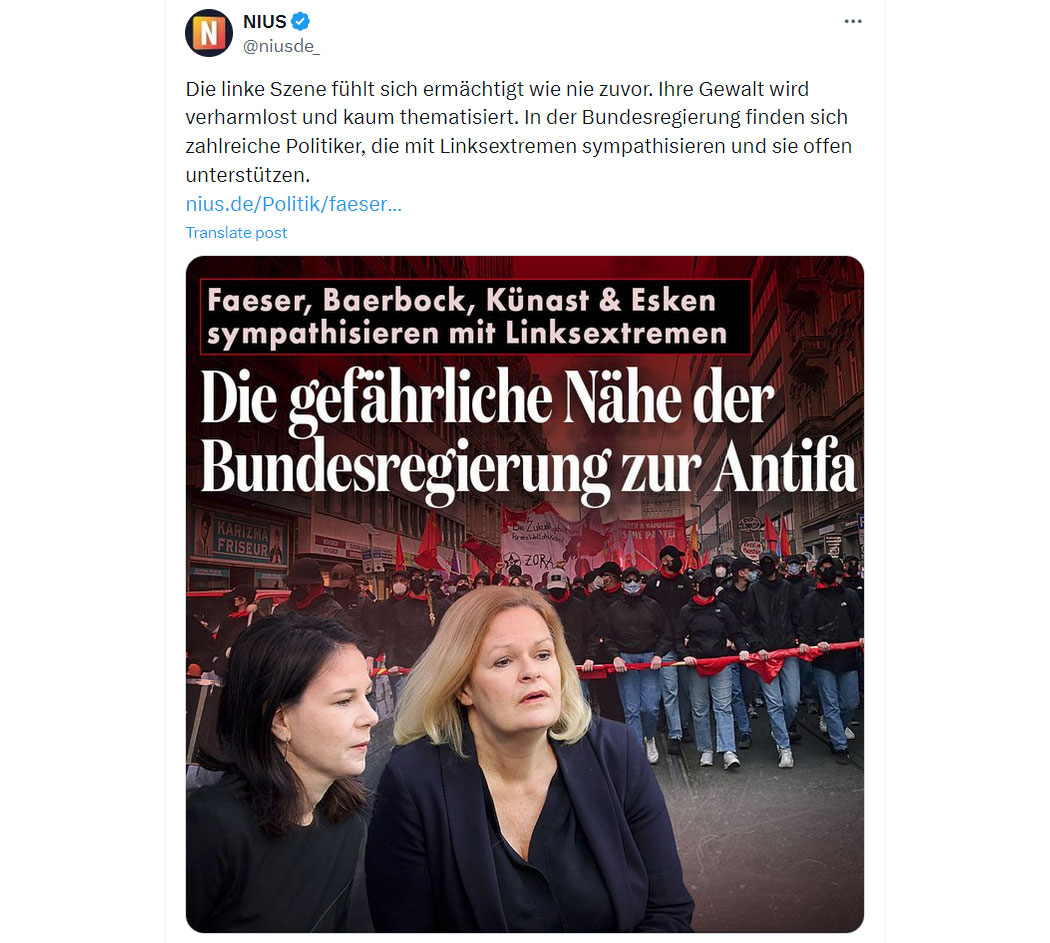Follow the nius.de/Politik/faeser article link
This screenshot has width=1050, height=943.
point(293,204)
